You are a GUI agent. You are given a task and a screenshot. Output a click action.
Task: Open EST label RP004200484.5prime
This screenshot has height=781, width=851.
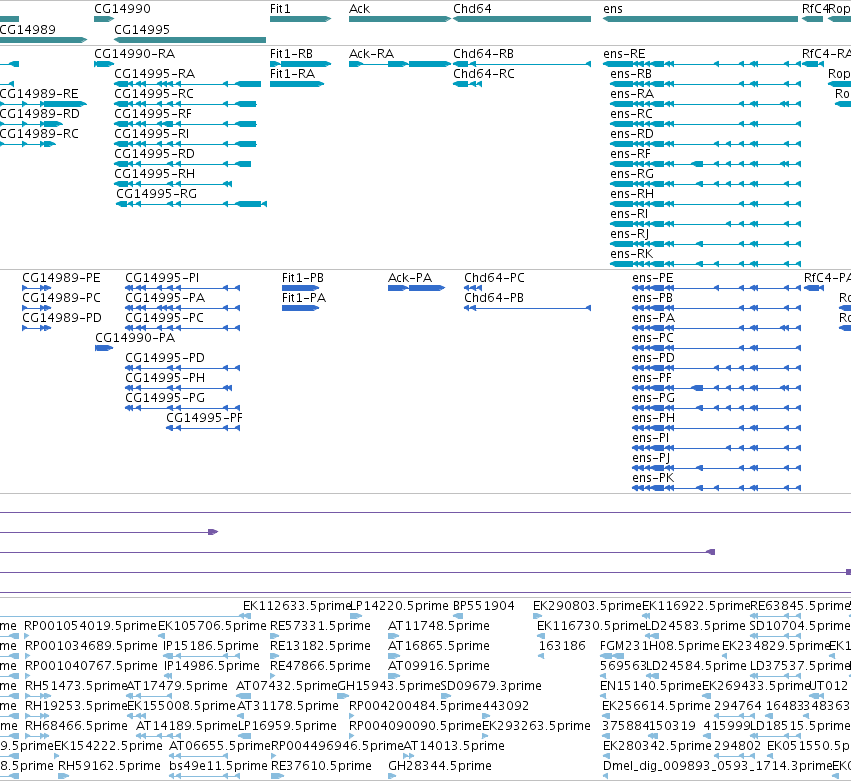[x=415, y=706]
